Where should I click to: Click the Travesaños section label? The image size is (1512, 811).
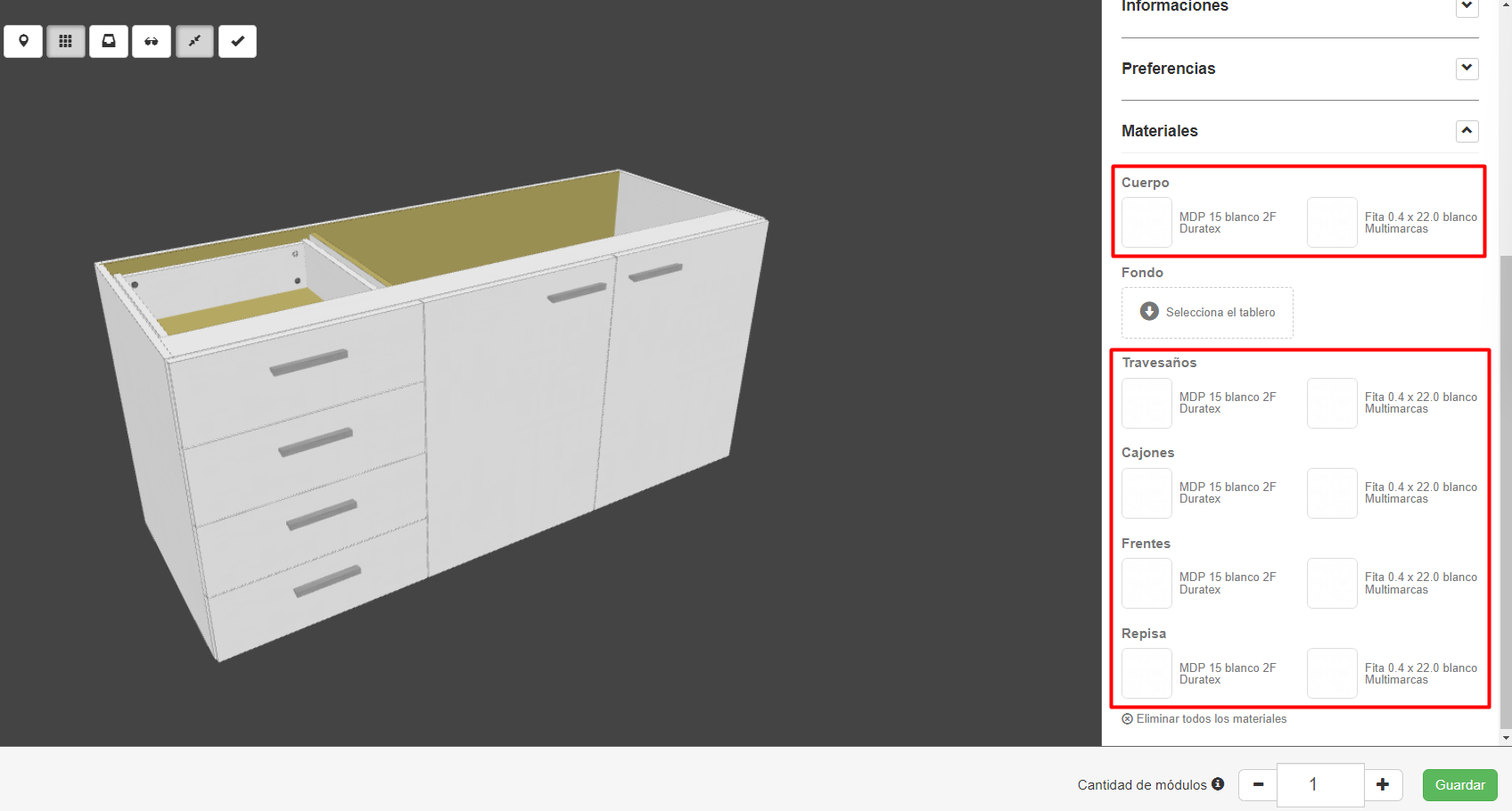coord(1159,363)
